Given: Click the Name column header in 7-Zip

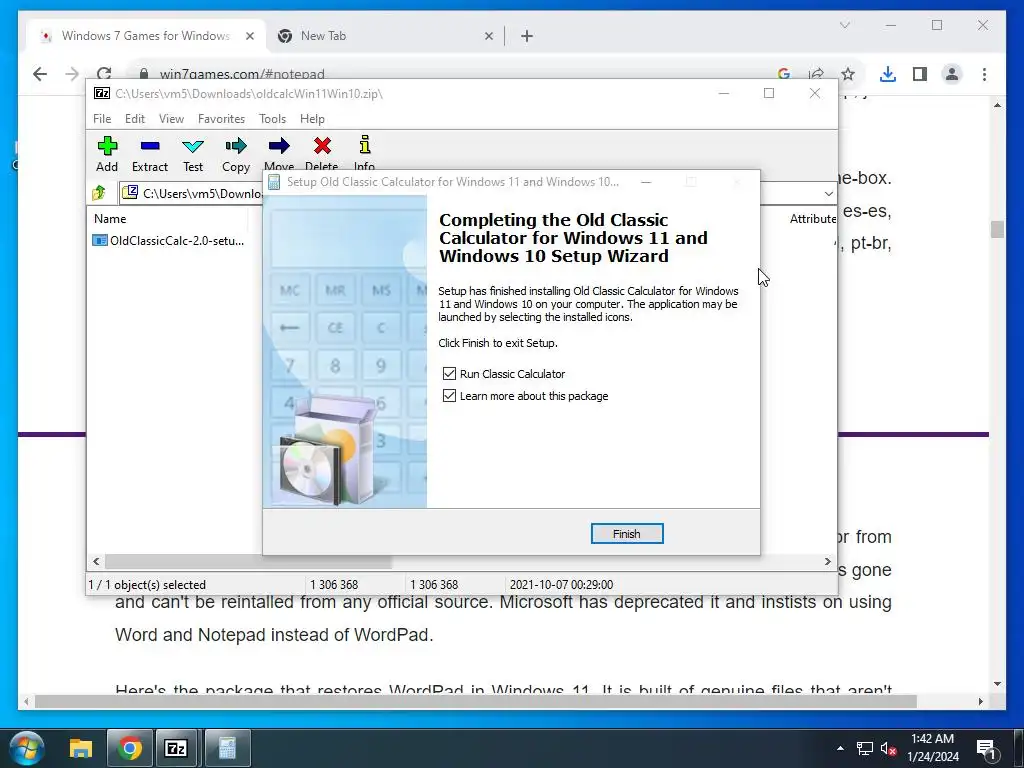Looking at the screenshot, I should (110, 219).
